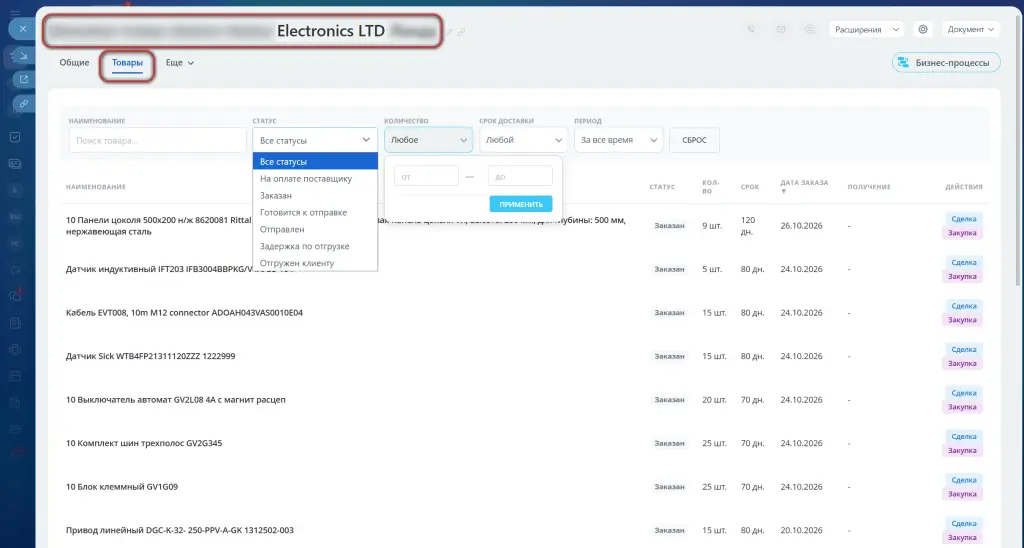Click Закупка in the Блок клеммный row
1024x548 pixels.
[x=962, y=494]
